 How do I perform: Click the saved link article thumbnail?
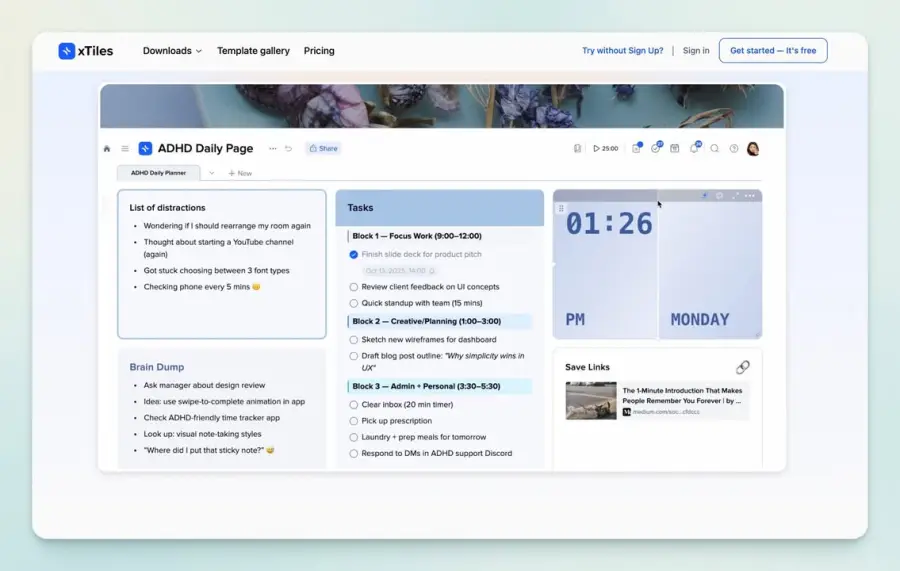click(x=591, y=401)
